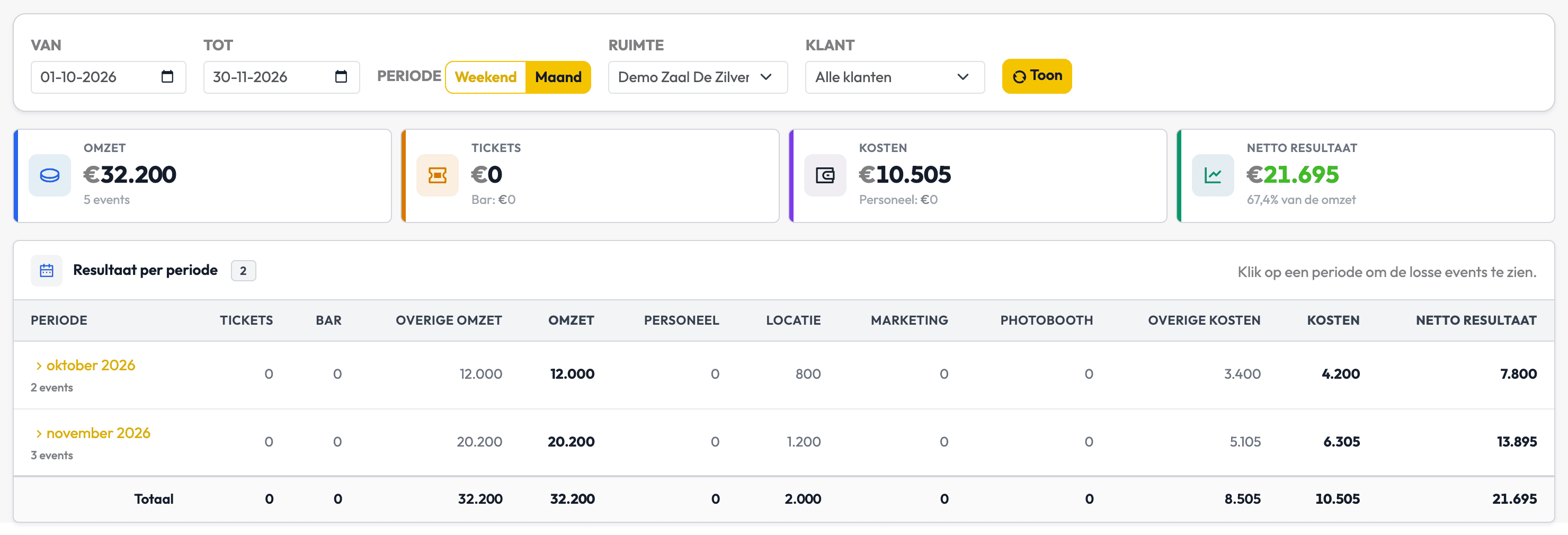This screenshot has height=535, width=1568.
Task: Click the period count badge 2
Action: tap(244, 271)
